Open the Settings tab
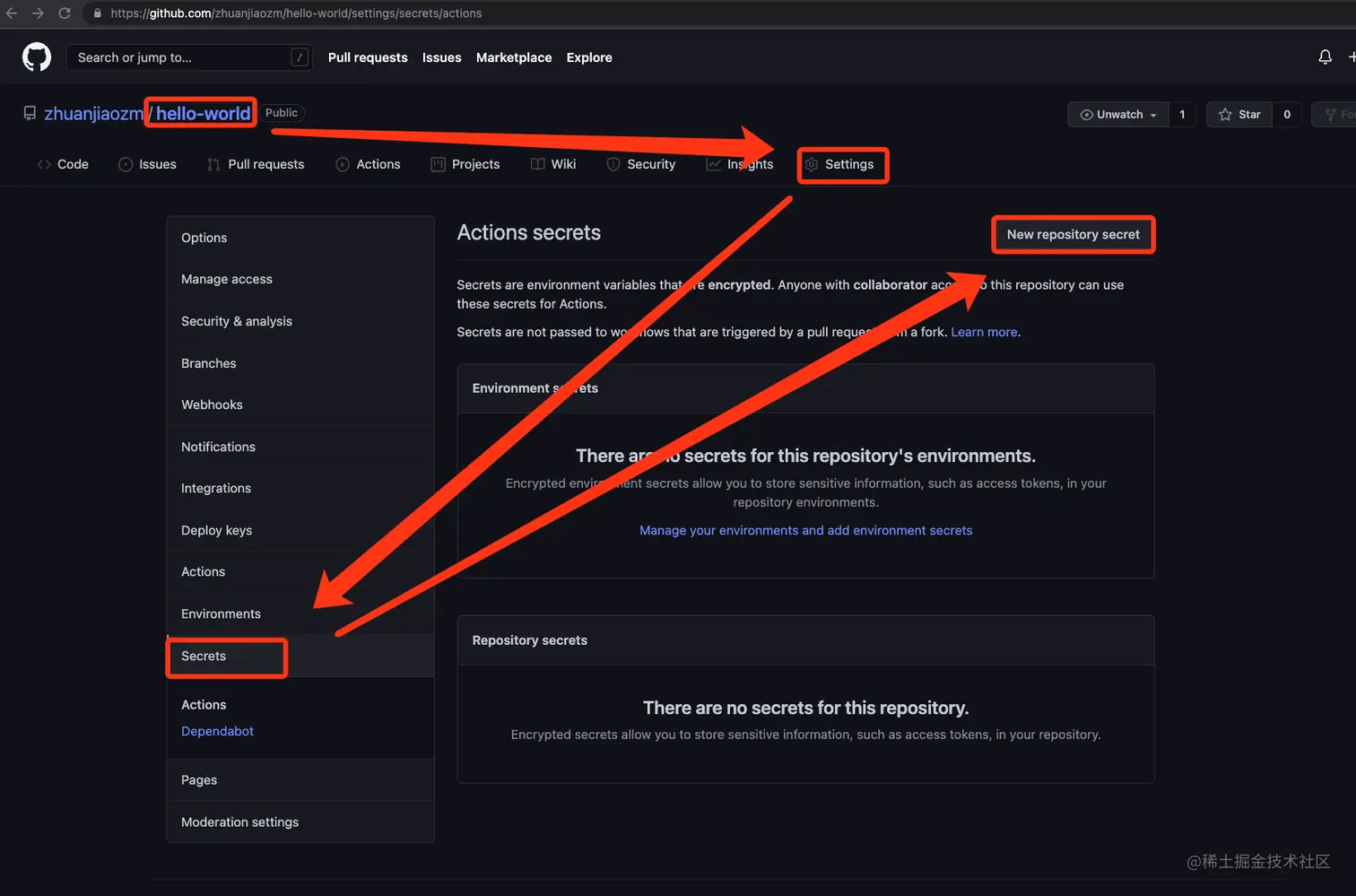Screen dimensions: 1356x896 point(839,164)
